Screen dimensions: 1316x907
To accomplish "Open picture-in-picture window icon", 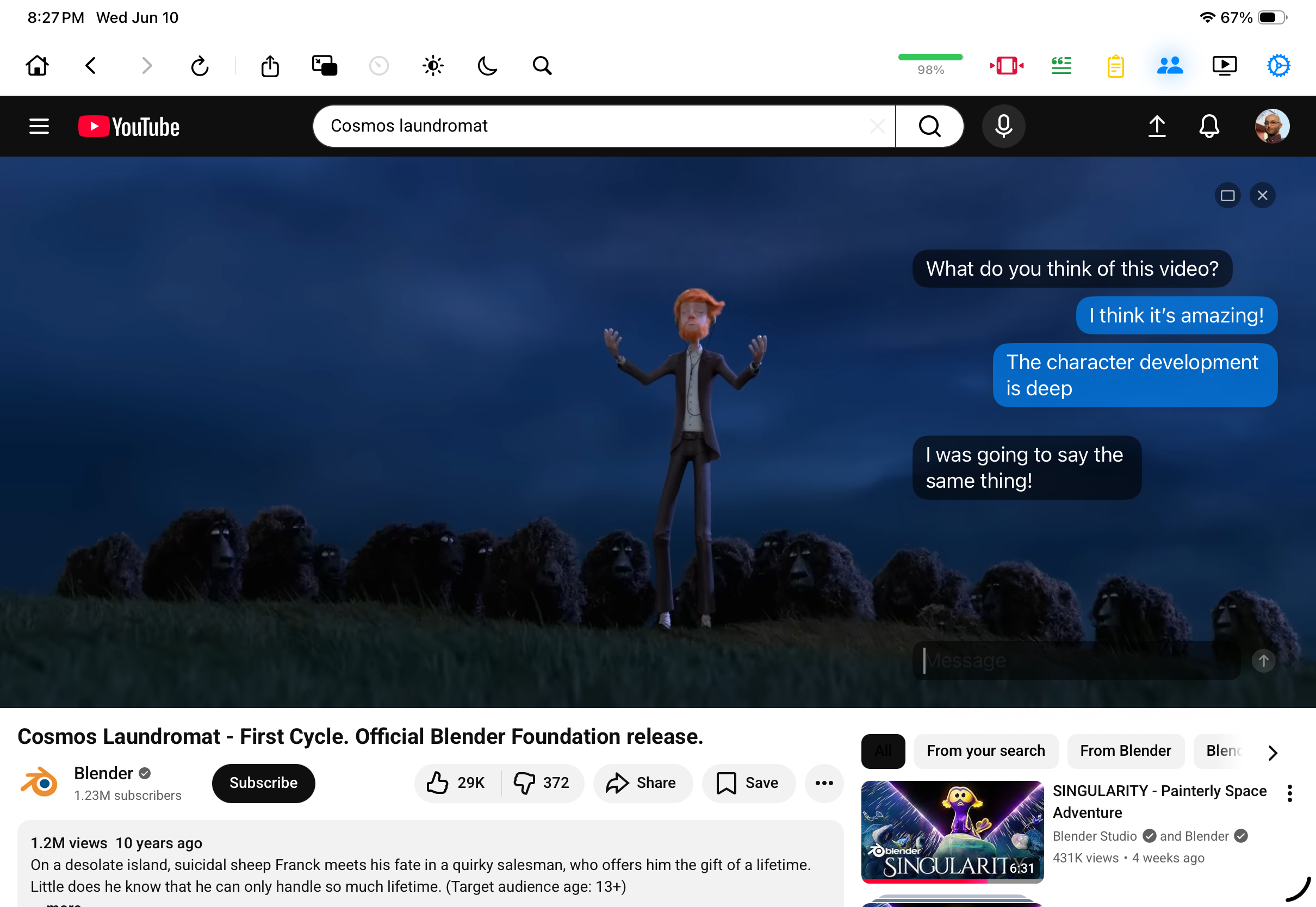I will click(x=325, y=66).
